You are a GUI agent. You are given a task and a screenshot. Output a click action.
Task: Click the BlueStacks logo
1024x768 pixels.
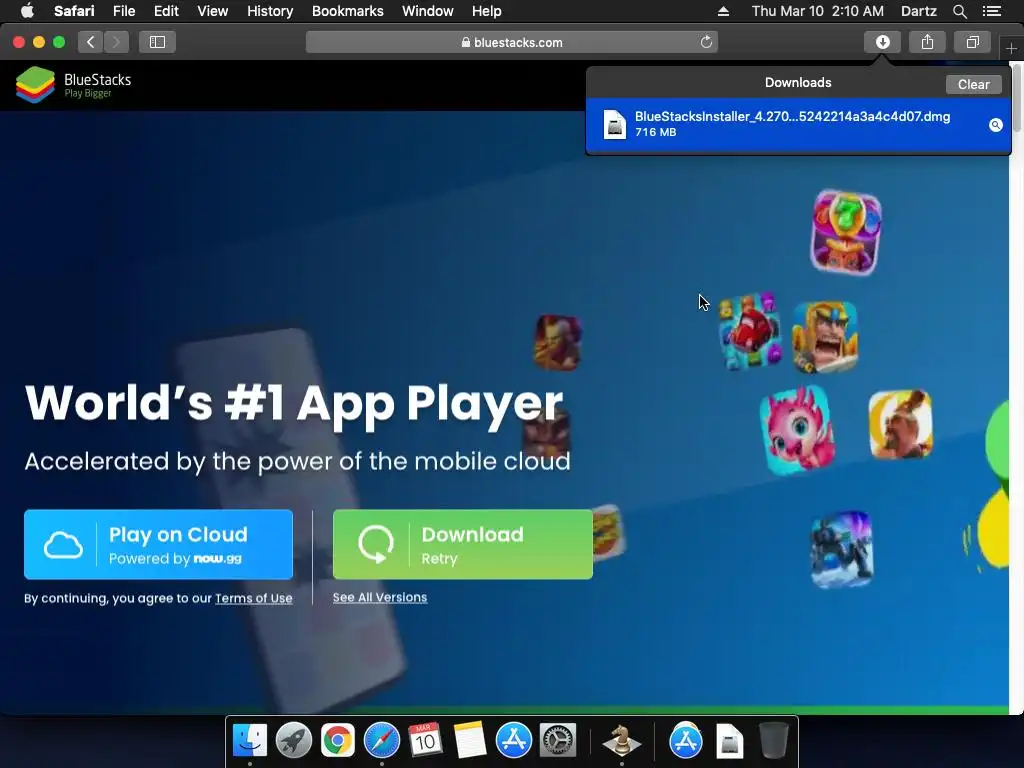pos(73,85)
